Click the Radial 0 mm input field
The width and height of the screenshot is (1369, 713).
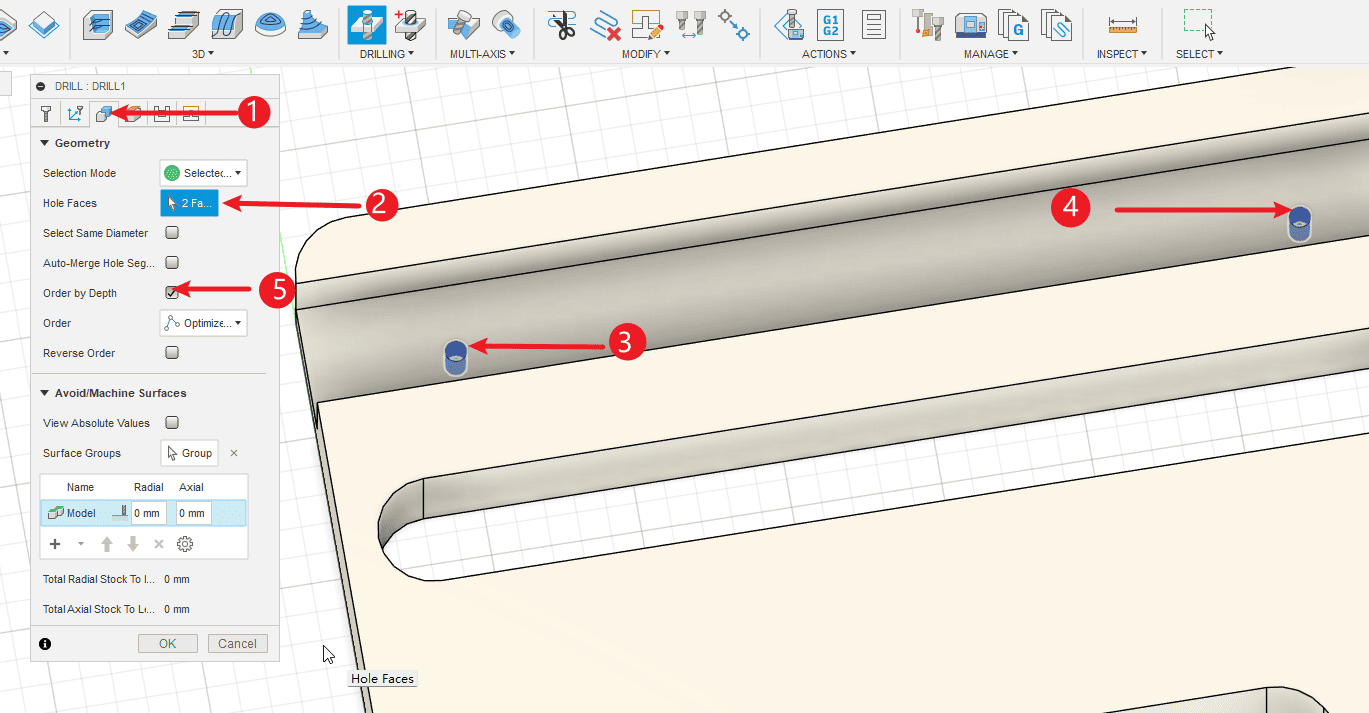point(148,513)
